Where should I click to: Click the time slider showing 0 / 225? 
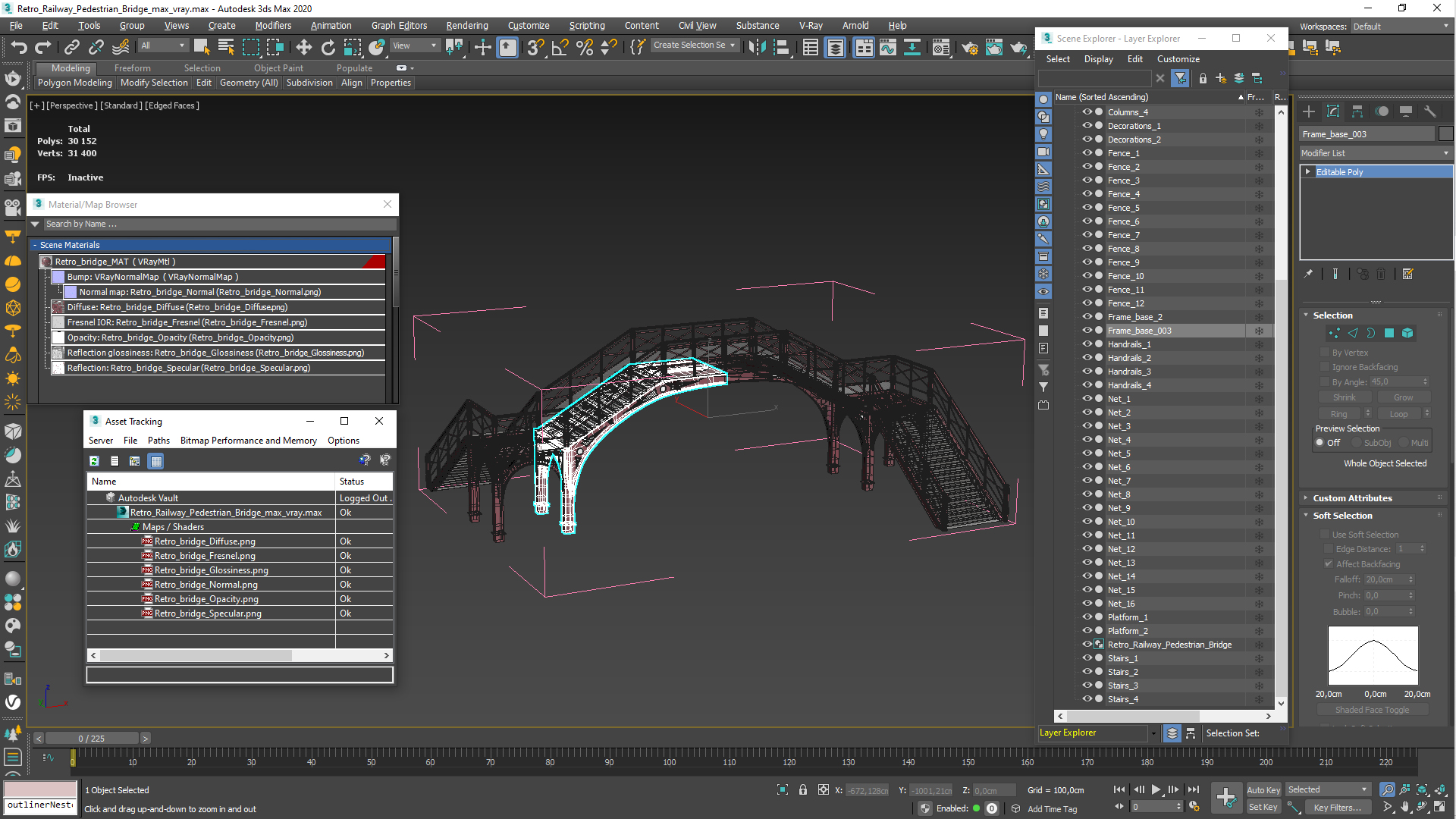(x=92, y=739)
